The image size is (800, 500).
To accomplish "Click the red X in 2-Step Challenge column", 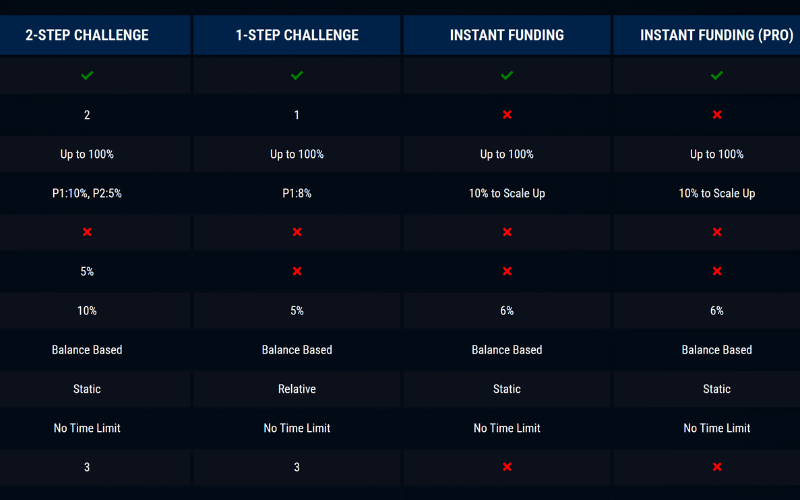I will coord(87,232).
